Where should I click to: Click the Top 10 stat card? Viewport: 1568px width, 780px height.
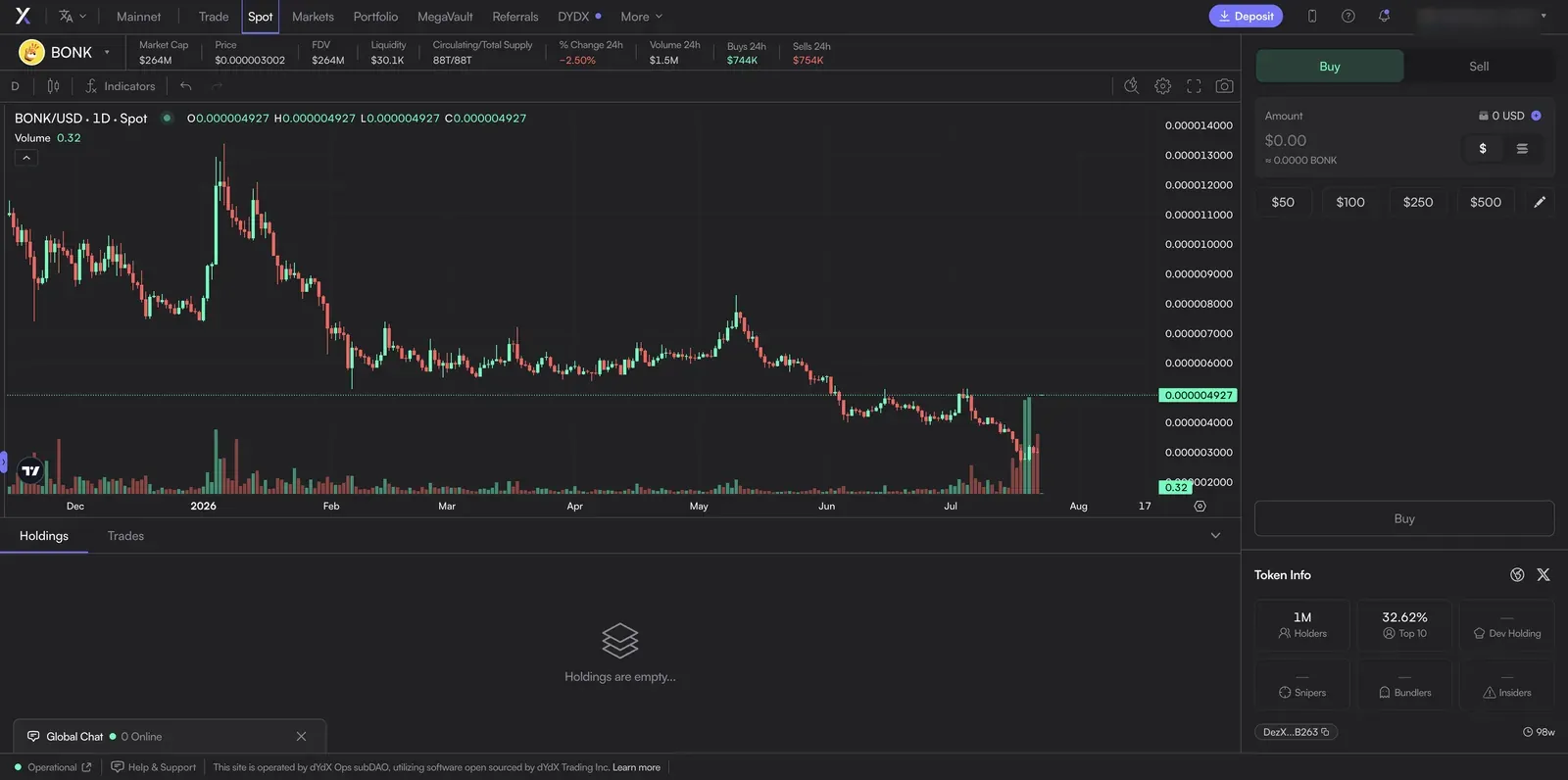(1404, 625)
